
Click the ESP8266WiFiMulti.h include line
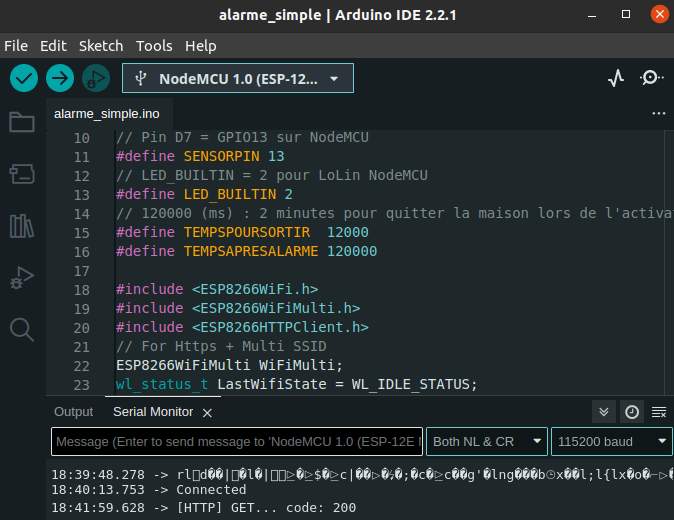pos(238,309)
